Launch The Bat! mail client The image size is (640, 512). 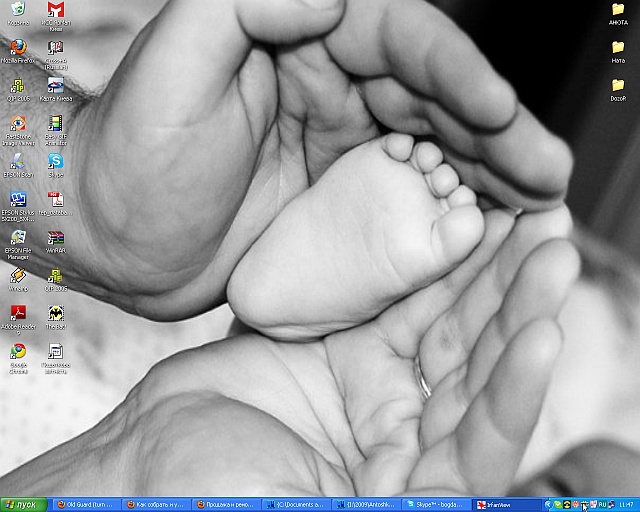pos(56,317)
